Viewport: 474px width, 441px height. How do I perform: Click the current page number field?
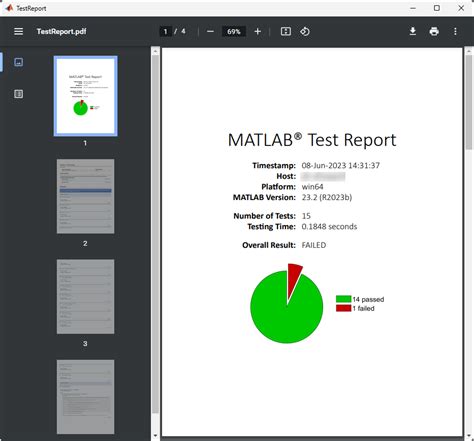click(165, 32)
